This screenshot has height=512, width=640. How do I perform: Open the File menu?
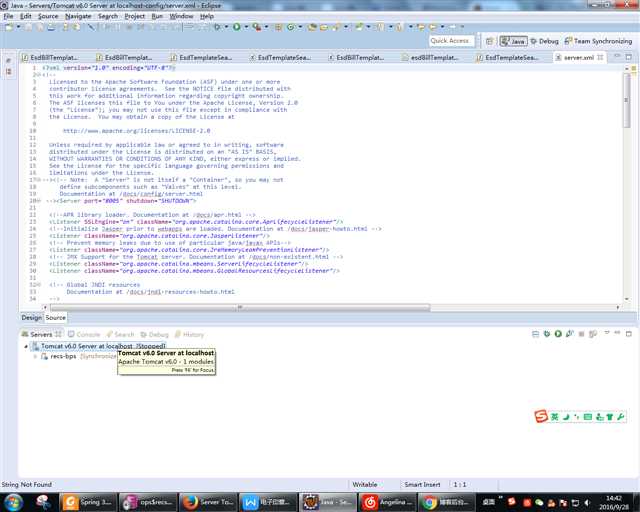(8, 16)
